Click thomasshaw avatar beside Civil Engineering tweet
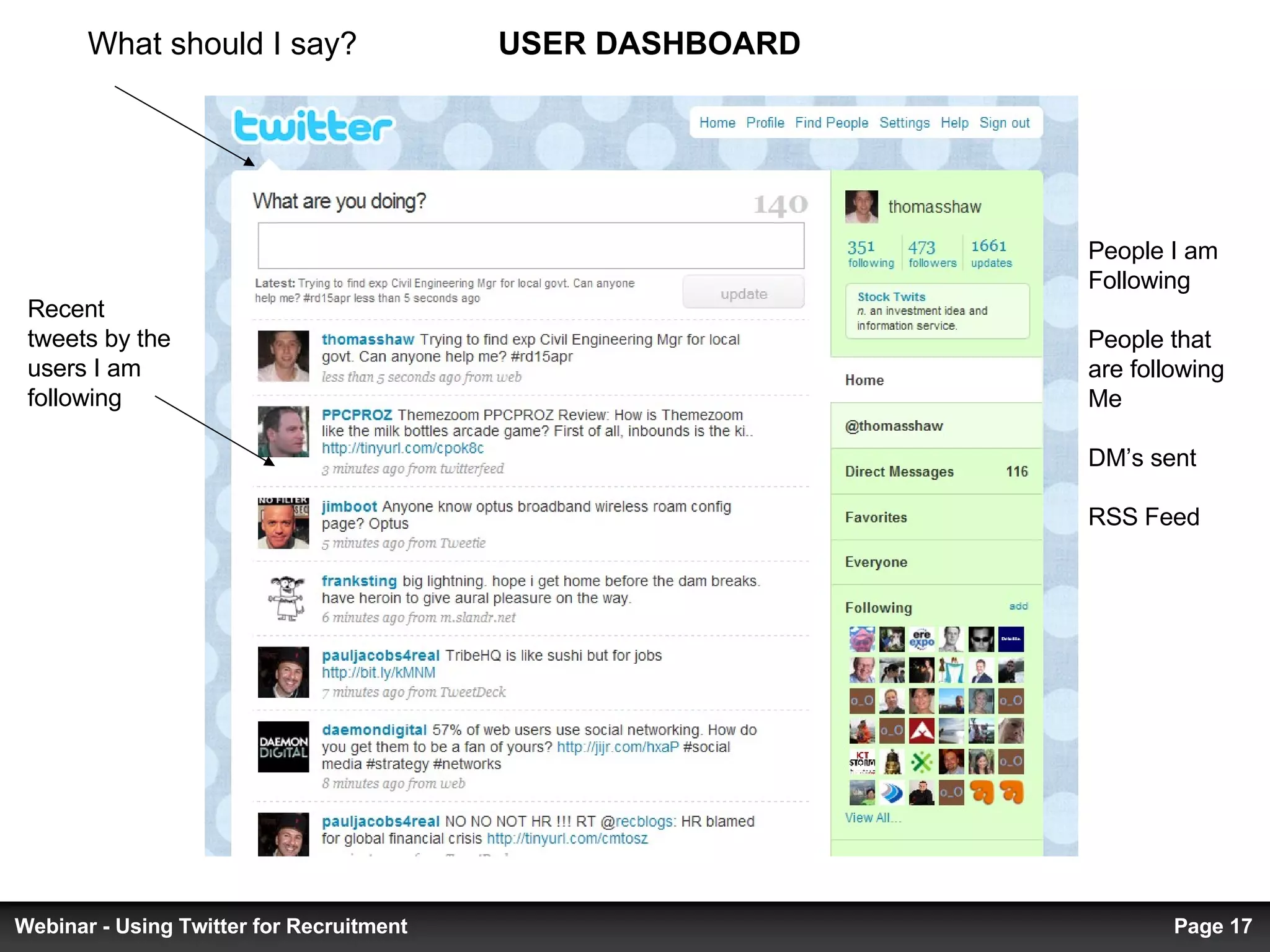This screenshot has height=952, width=1270. [x=283, y=356]
